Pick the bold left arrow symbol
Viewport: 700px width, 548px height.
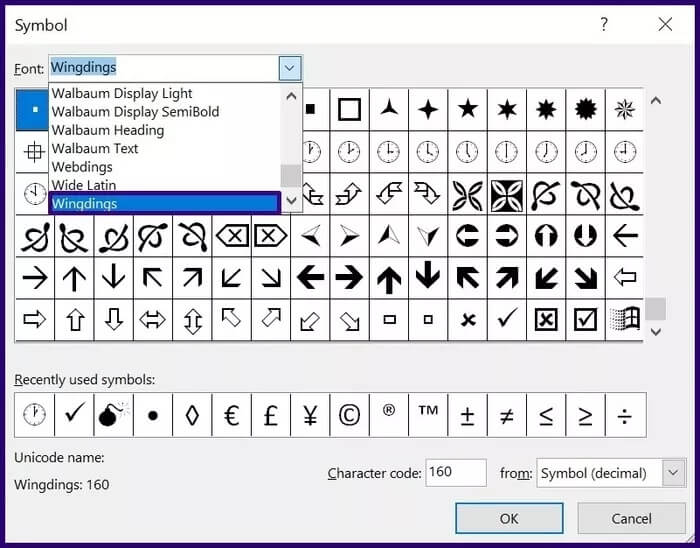(310, 278)
